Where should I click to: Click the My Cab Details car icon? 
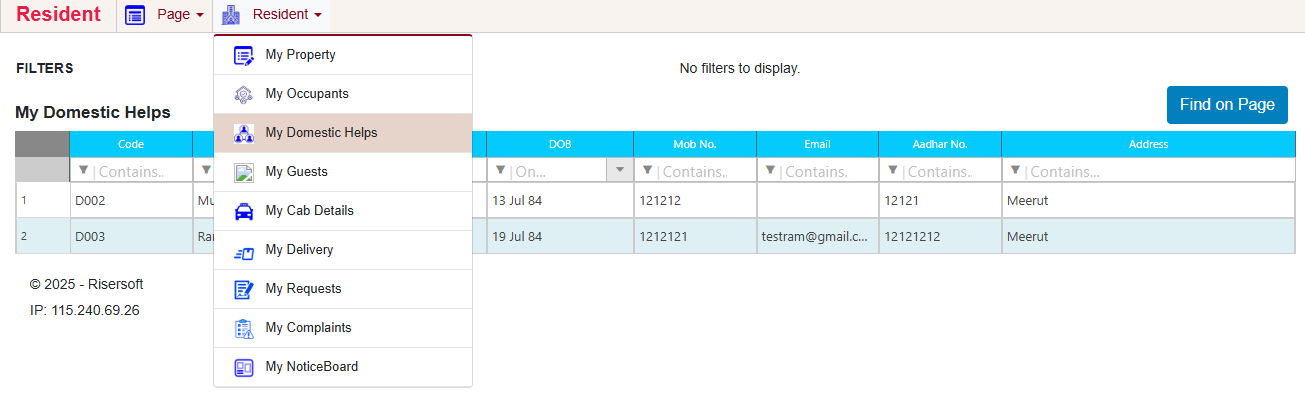(243, 212)
